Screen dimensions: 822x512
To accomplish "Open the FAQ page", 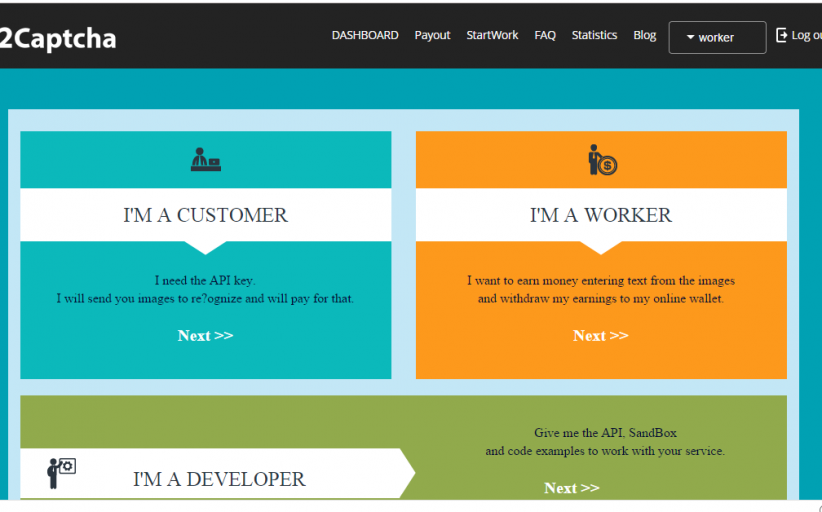I will pos(545,35).
